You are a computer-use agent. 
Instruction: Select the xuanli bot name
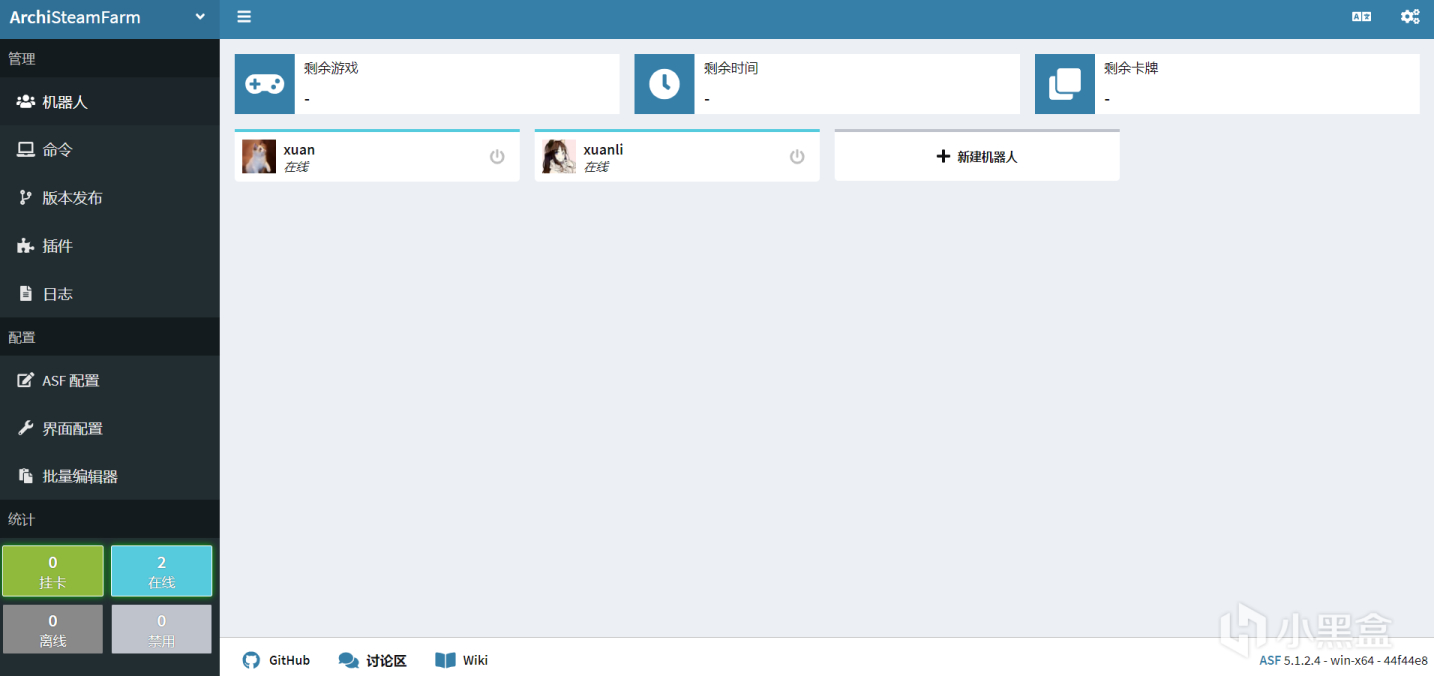604,150
